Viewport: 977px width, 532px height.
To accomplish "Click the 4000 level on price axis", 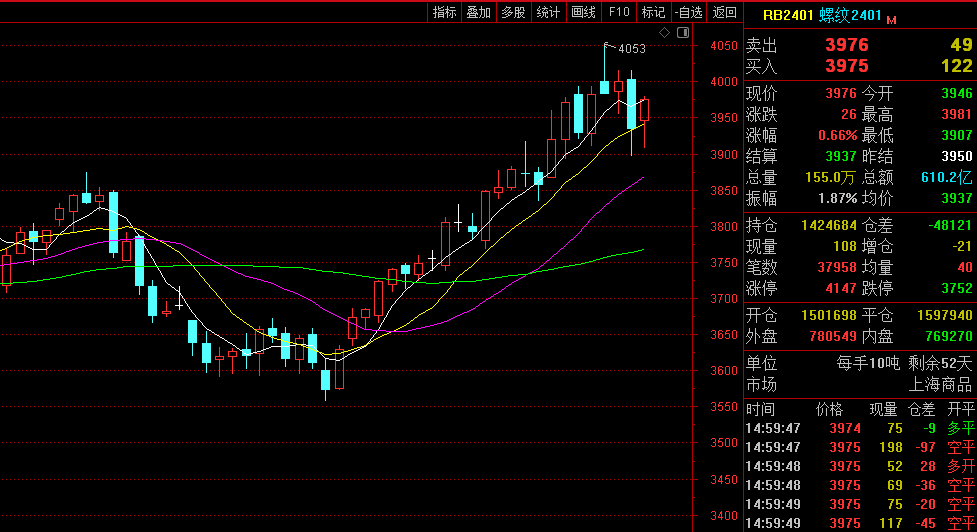I will click(x=723, y=83).
